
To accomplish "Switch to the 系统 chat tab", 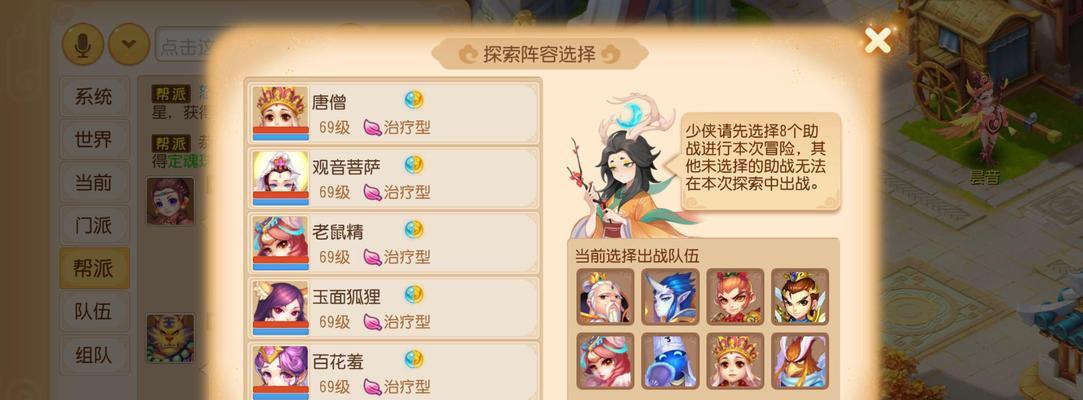I will (94, 97).
